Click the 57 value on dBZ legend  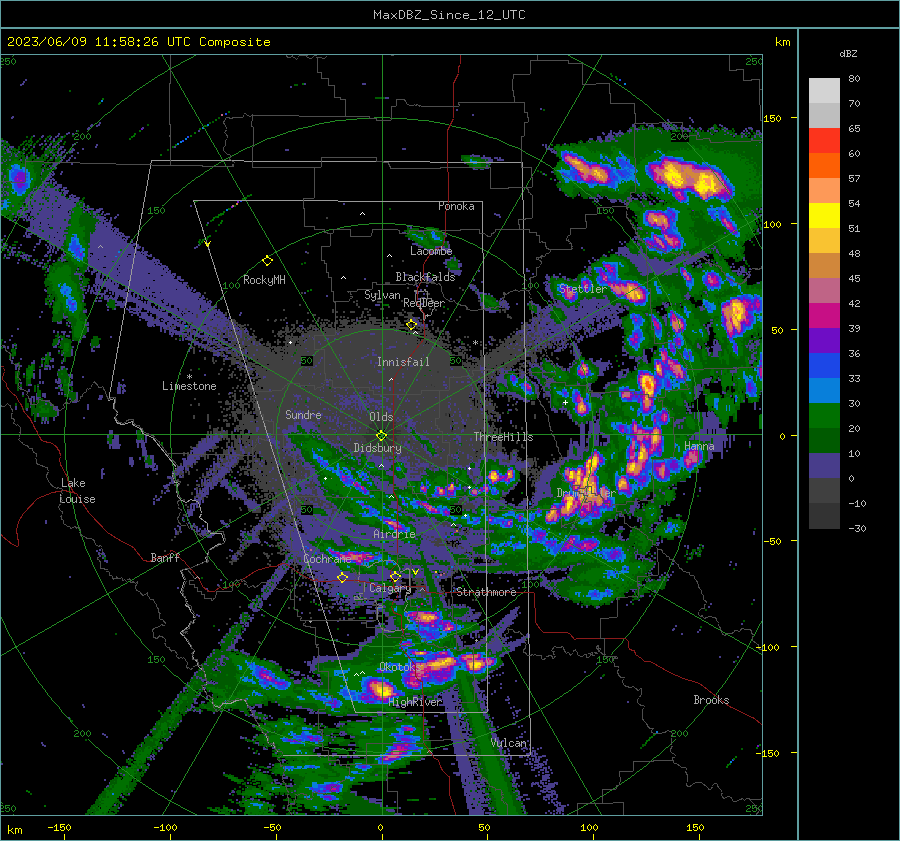click(854, 179)
